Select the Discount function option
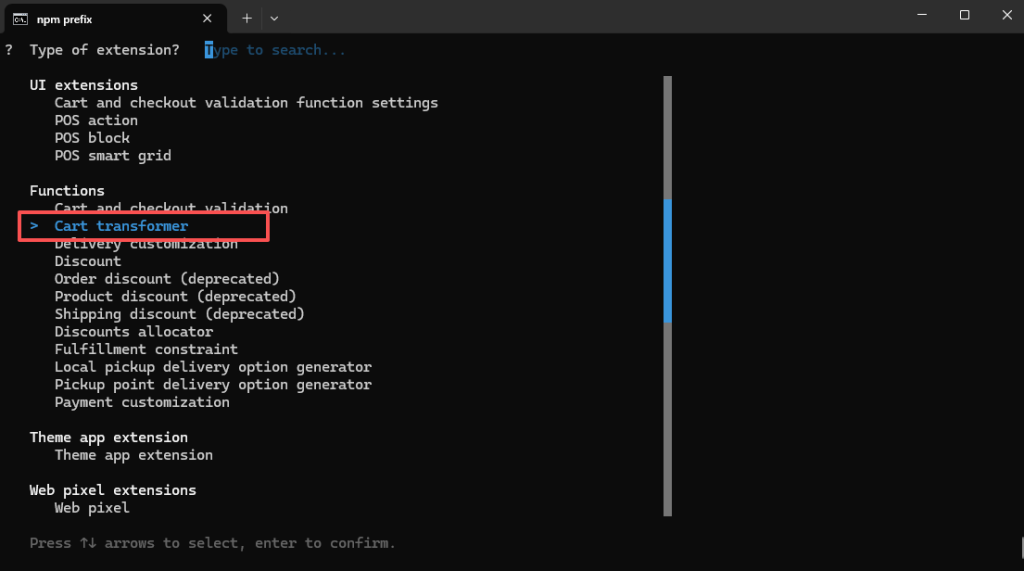The width and height of the screenshot is (1024, 571). coord(88,261)
